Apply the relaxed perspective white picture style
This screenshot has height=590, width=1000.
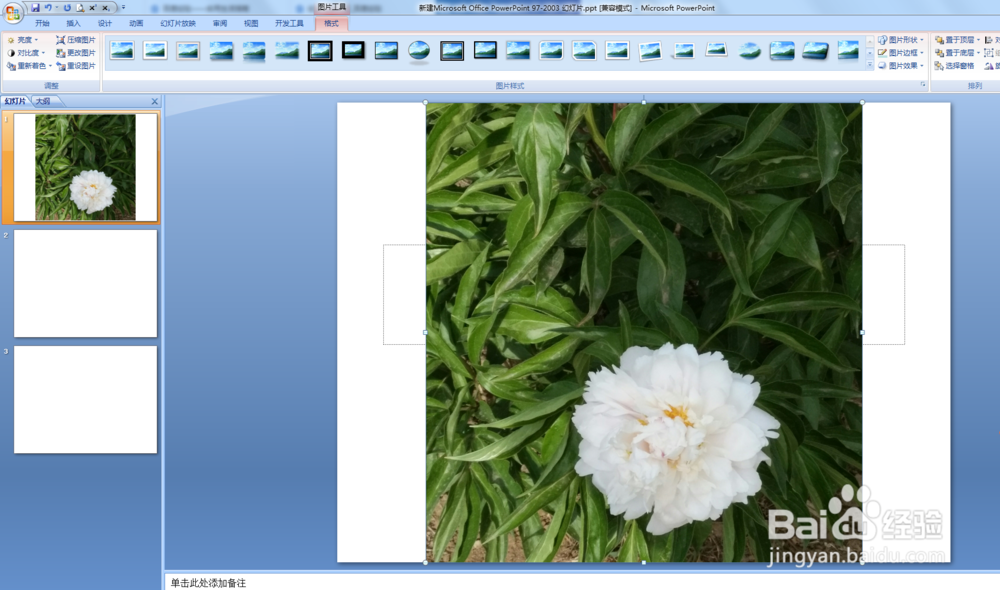[717, 50]
